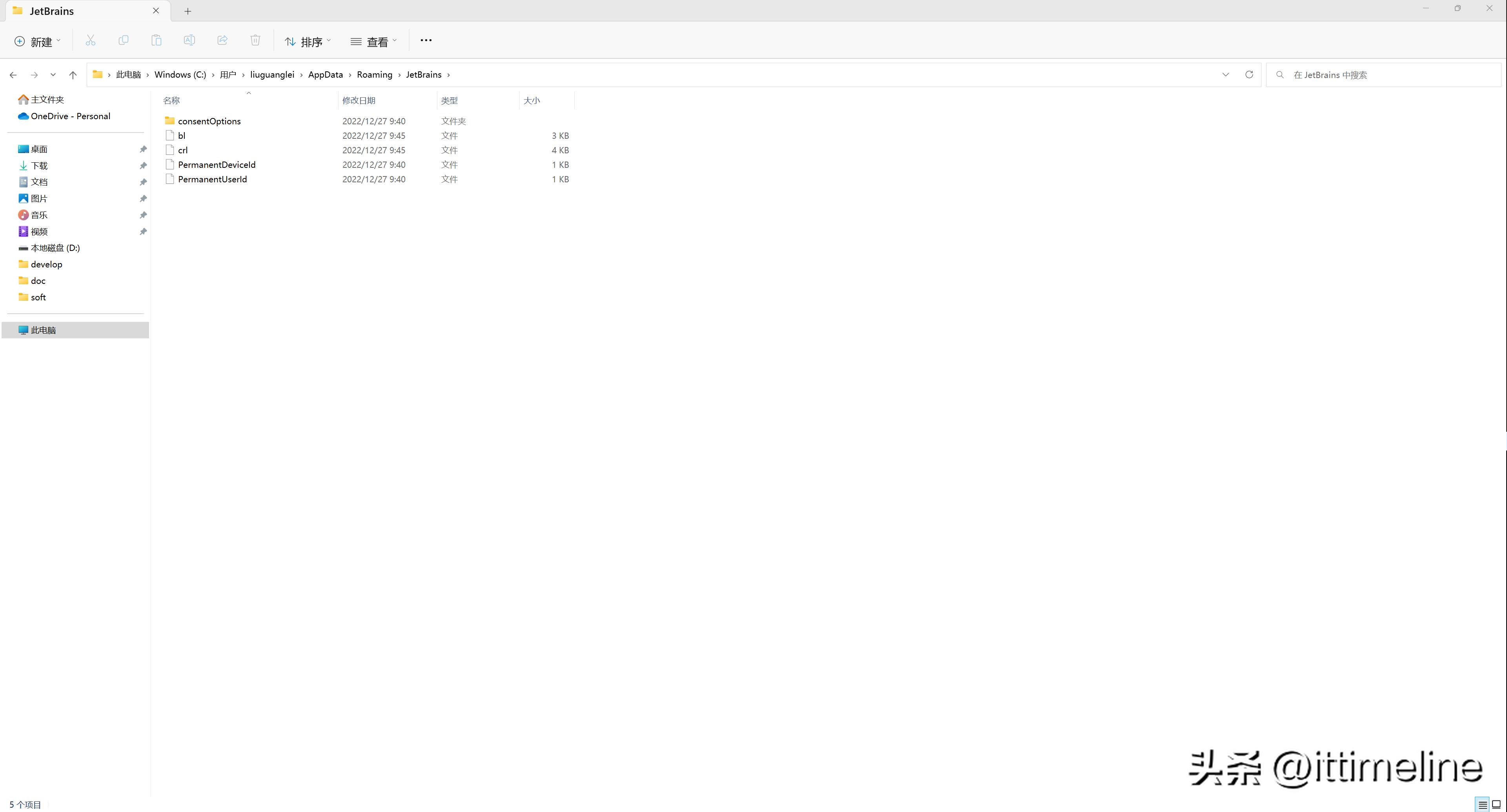Image resolution: width=1507 pixels, height=812 pixels.
Task: Click the Share icon in toolbar
Action: point(222,40)
